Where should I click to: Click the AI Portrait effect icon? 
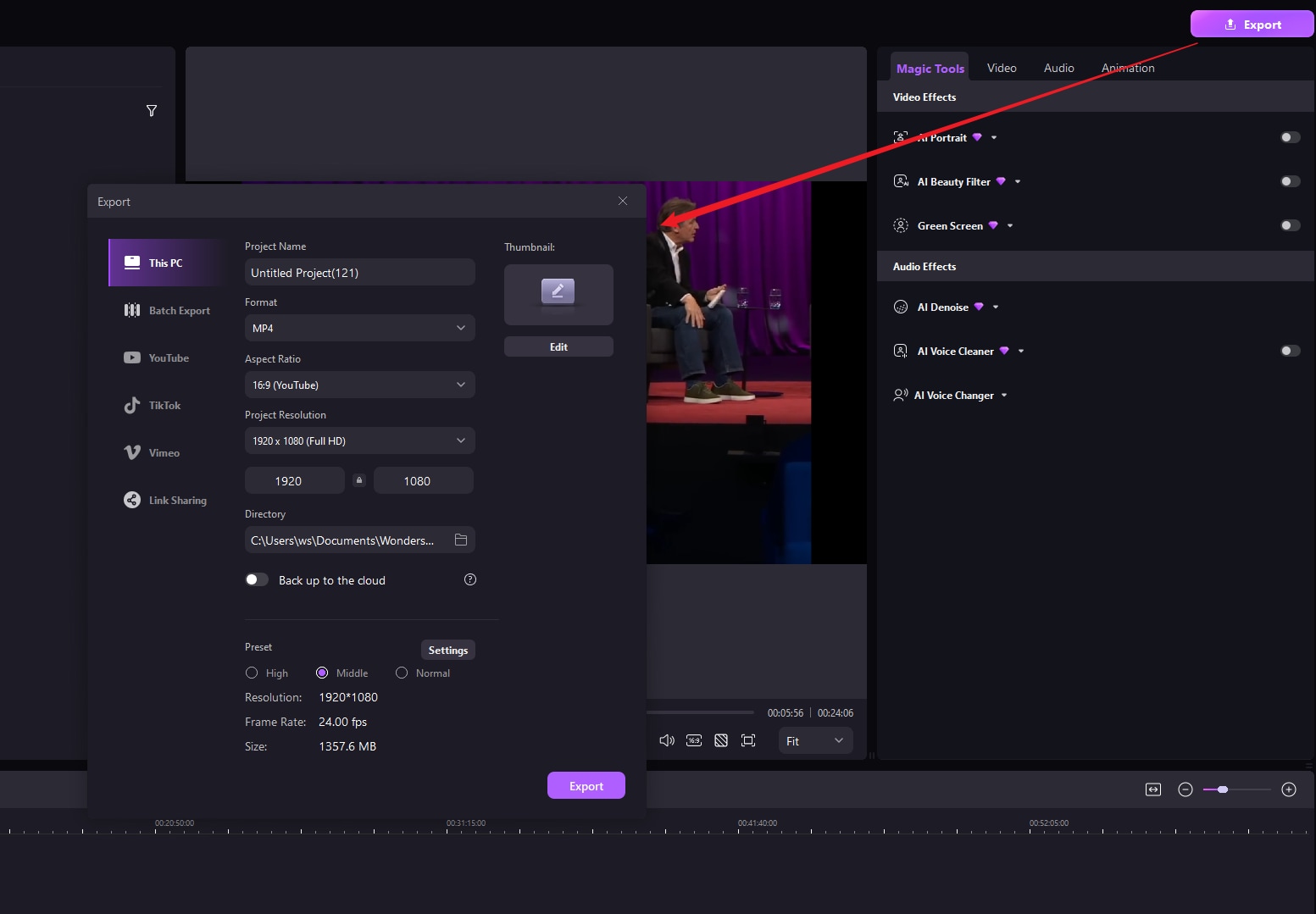click(x=901, y=137)
